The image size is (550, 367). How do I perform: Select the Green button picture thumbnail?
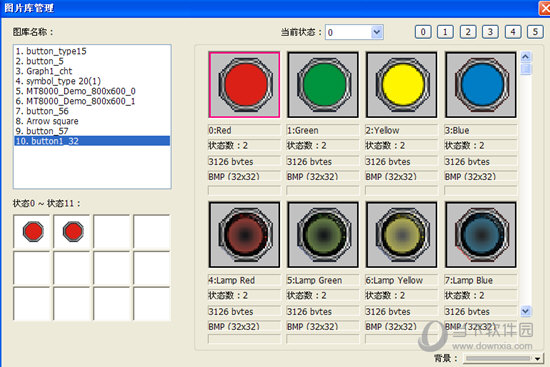(x=323, y=85)
